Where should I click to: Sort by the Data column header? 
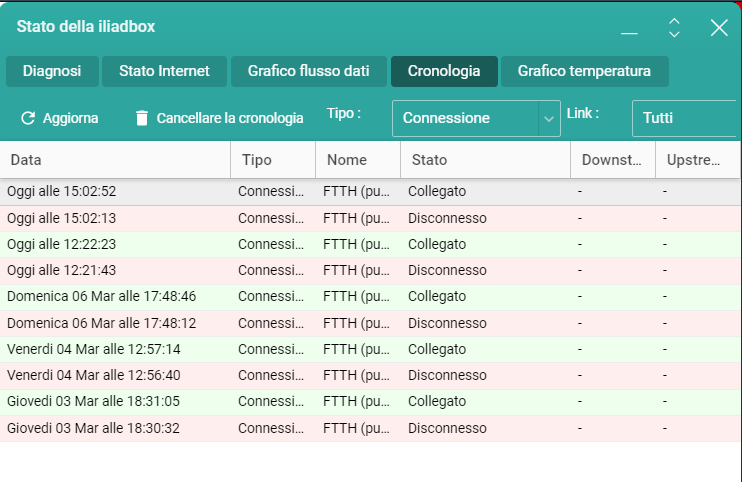(115, 160)
